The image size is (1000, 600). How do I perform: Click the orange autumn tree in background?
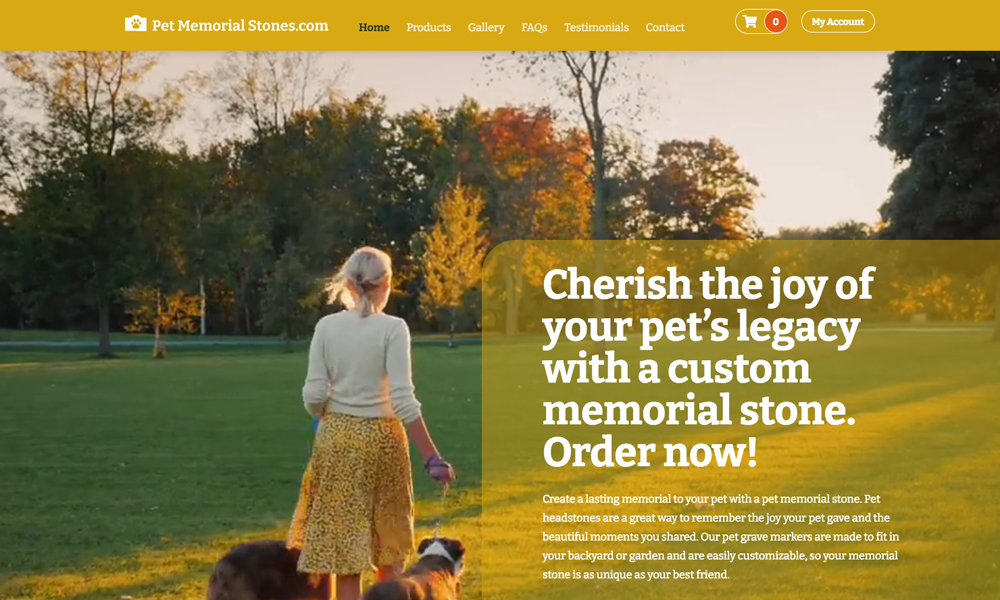pos(536,166)
